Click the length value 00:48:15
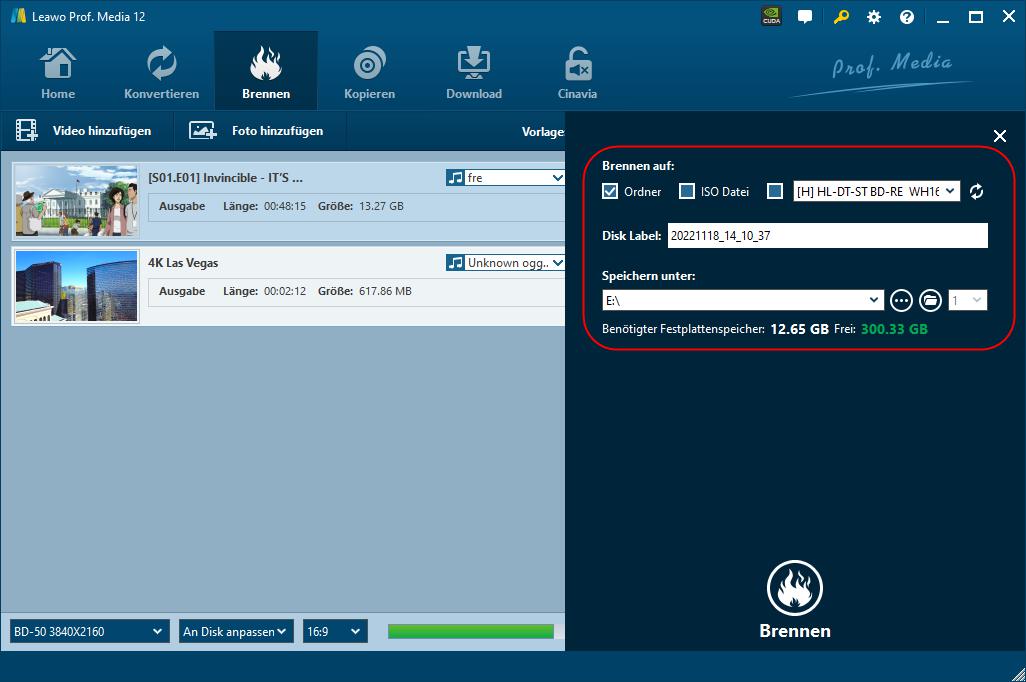The height and width of the screenshot is (682, 1026). (x=285, y=206)
